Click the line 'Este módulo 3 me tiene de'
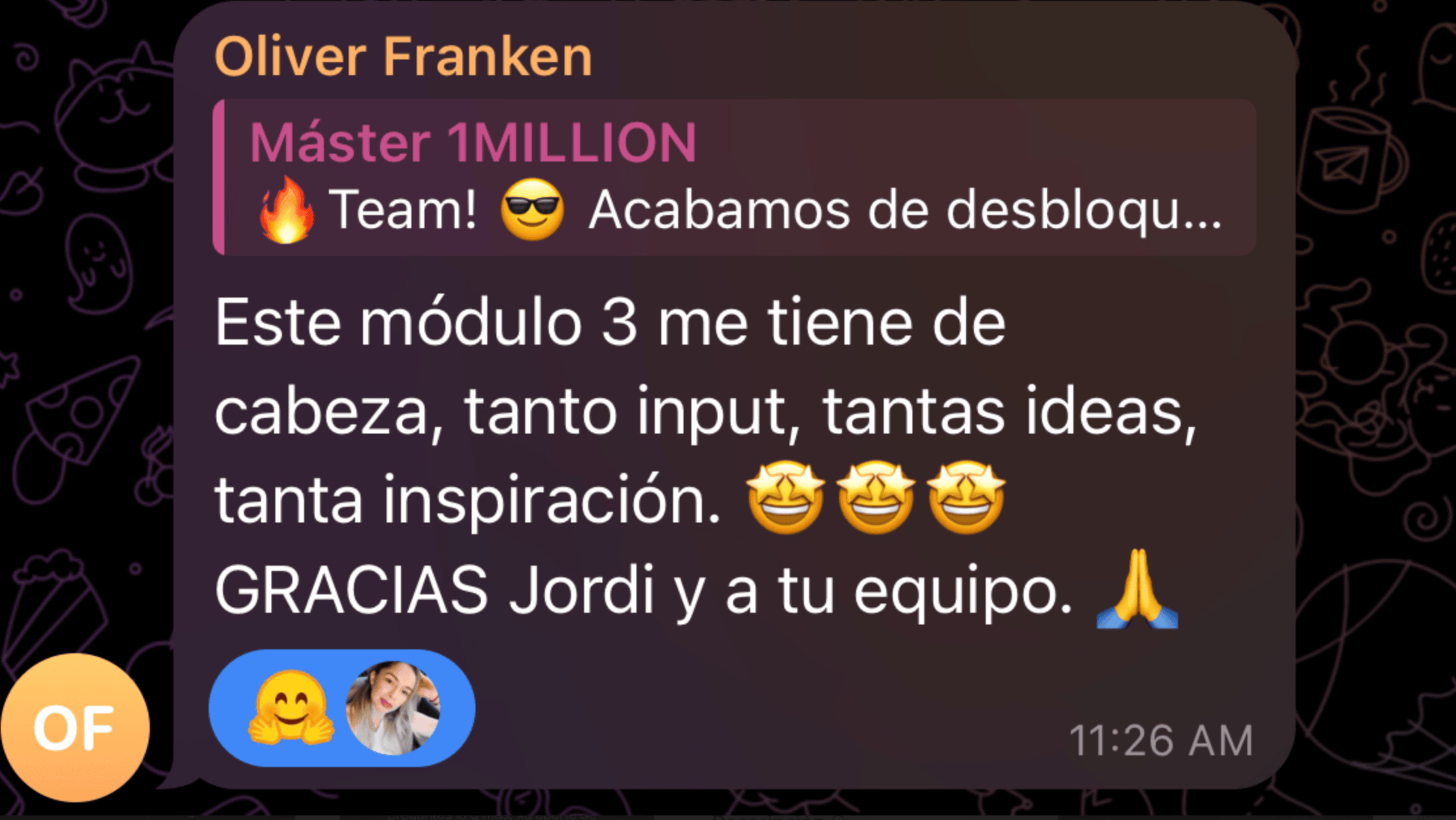Image resolution: width=1456 pixels, height=820 pixels. tap(610, 322)
